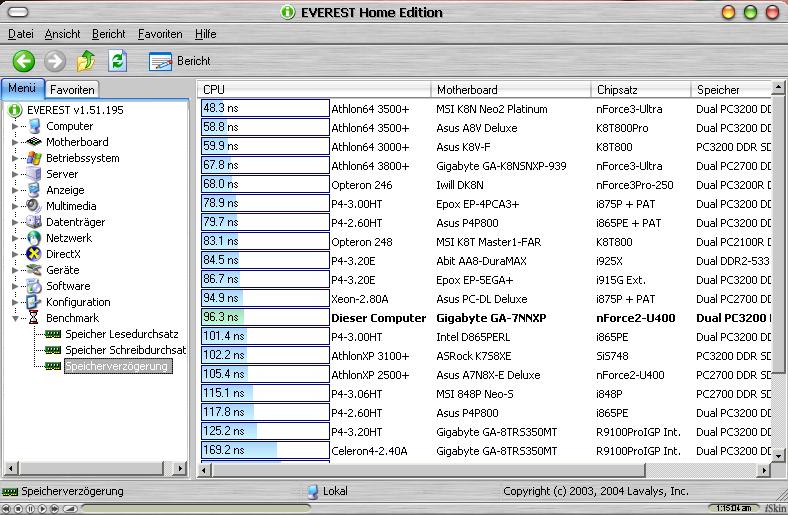
Task: Switch to the Menü tab
Action: click(23, 88)
